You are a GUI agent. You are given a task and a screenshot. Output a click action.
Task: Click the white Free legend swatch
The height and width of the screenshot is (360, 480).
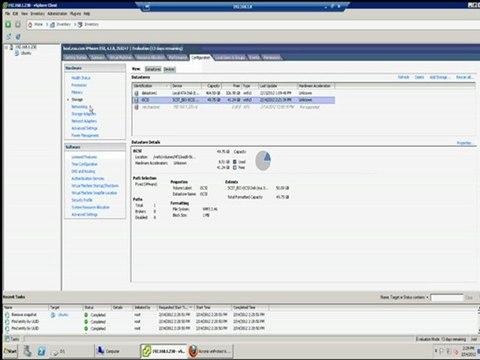pos(235,167)
